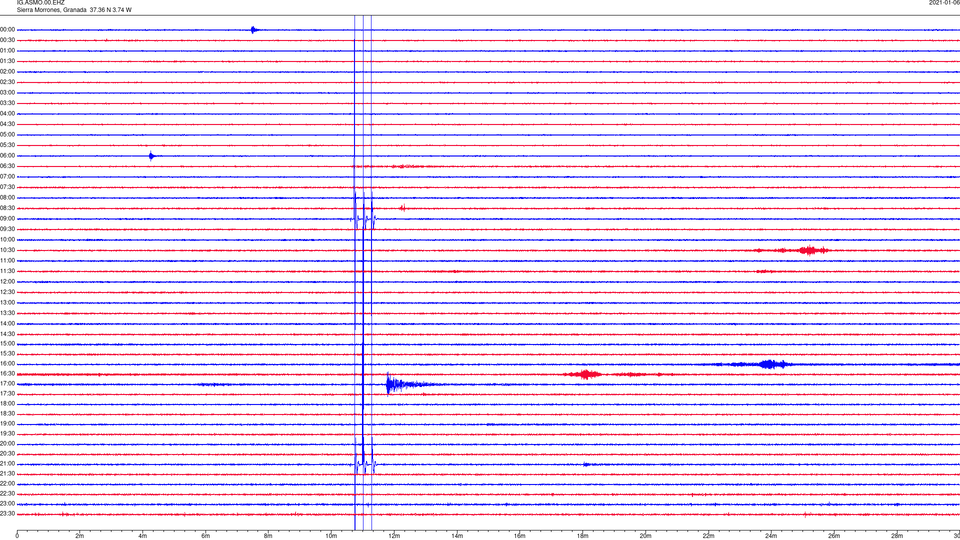Click the 8m axis tick label

[268, 536]
